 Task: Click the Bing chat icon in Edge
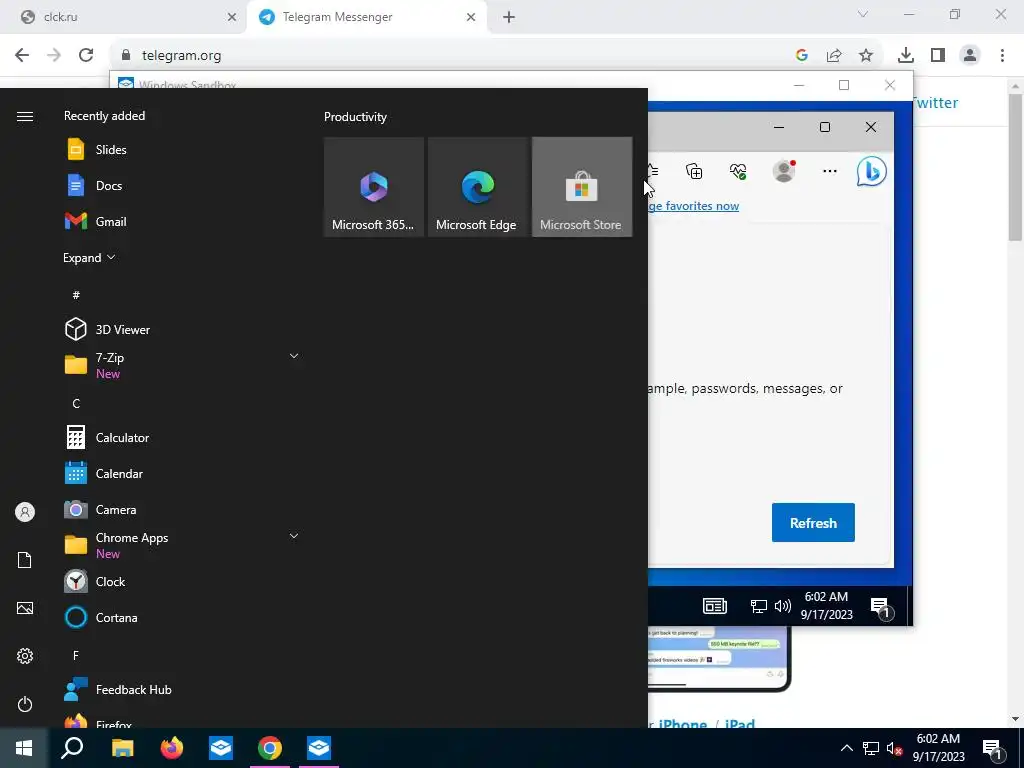871,172
